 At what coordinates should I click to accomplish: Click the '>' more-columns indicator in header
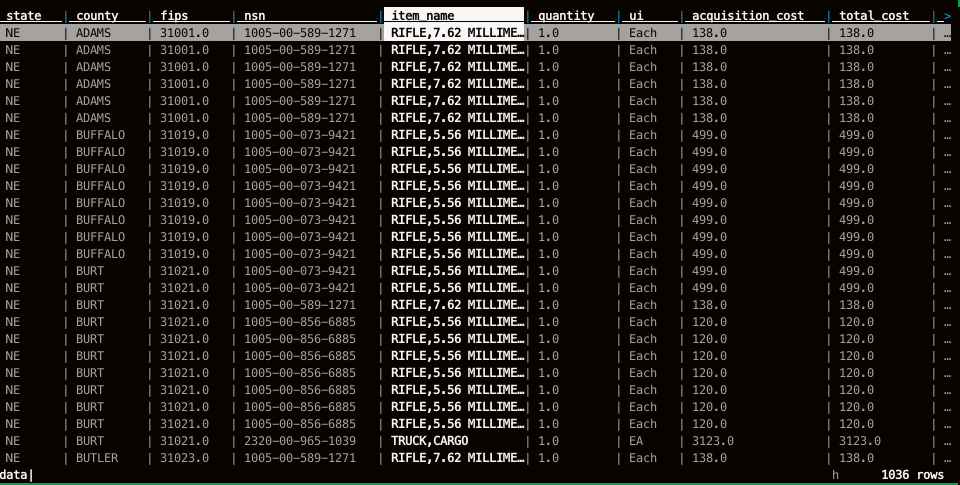click(x=947, y=15)
